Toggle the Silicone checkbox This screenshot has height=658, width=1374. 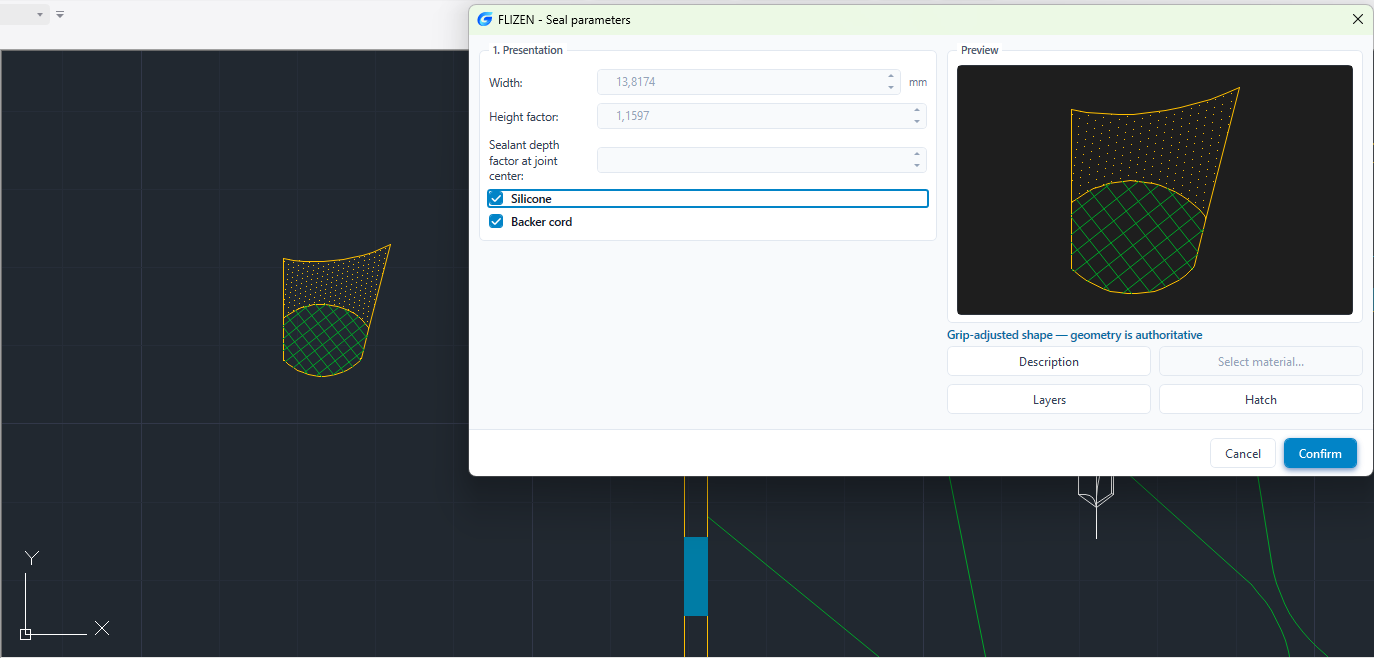[496, 199]
